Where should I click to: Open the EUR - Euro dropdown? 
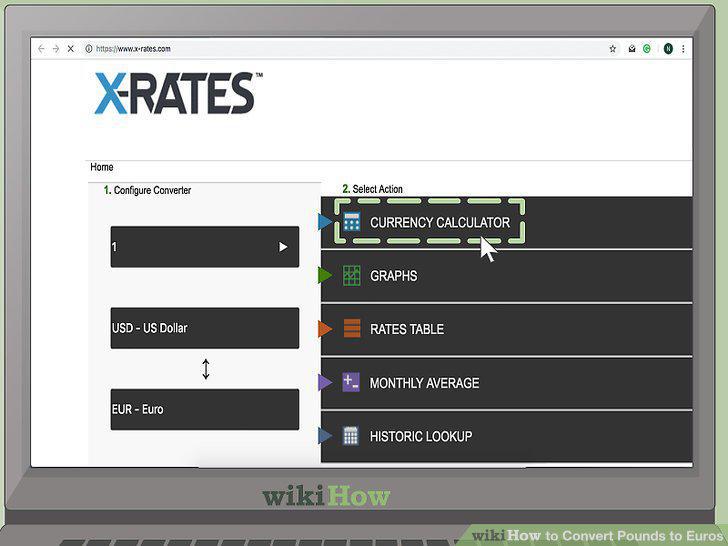(x=205, y=409)
